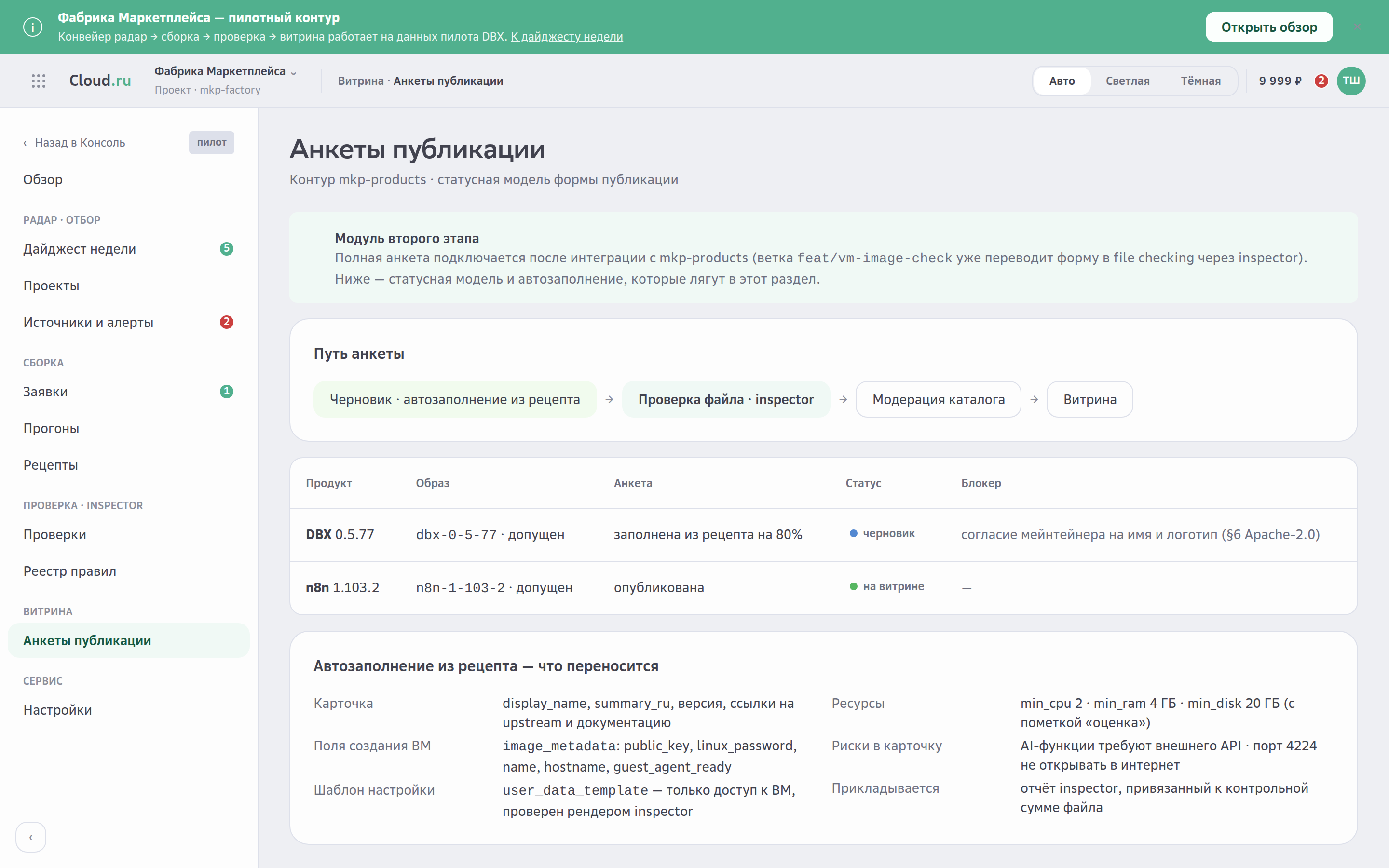Click the Черновик · автозаполнение из рецепта step
Image resolution: width=1389 pixels, height=868 pixels.
click(x=455, y=399)
